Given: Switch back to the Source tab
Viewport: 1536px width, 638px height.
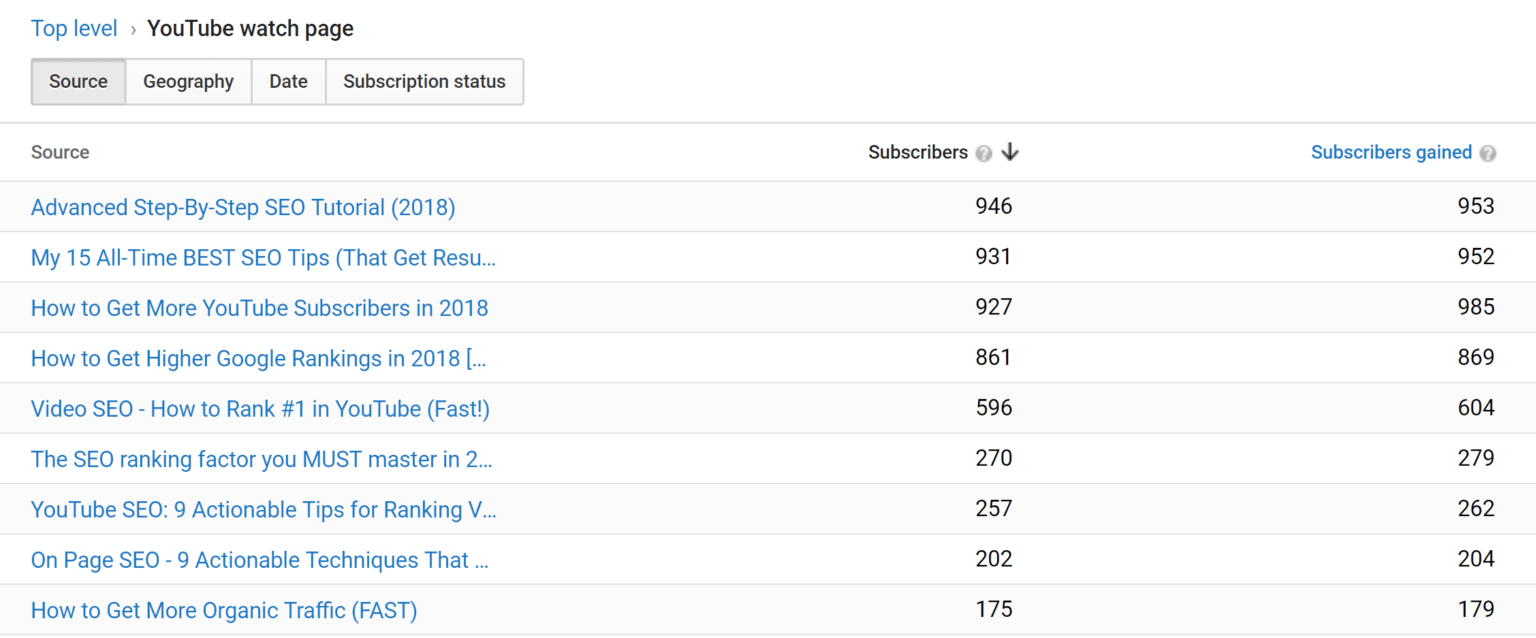Looking at the screenshot, I should point(78,81).
